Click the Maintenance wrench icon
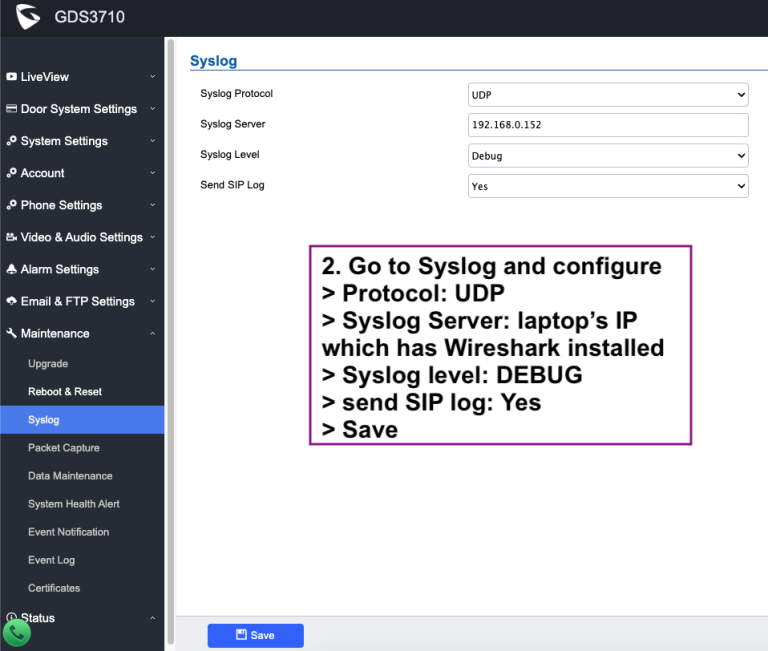 click(11, 333)
